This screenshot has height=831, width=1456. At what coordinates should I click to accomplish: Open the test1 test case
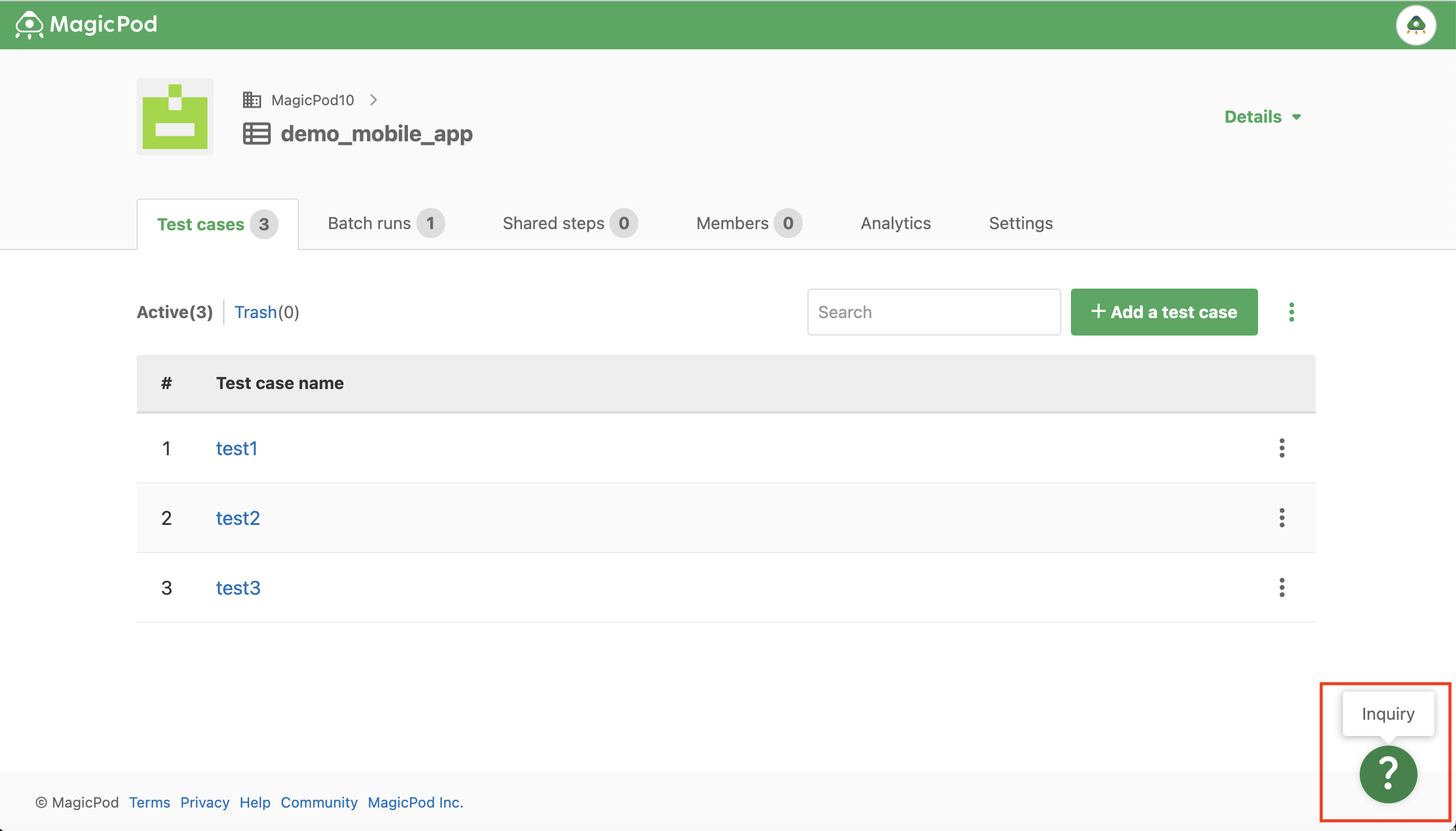coord(236,449)
